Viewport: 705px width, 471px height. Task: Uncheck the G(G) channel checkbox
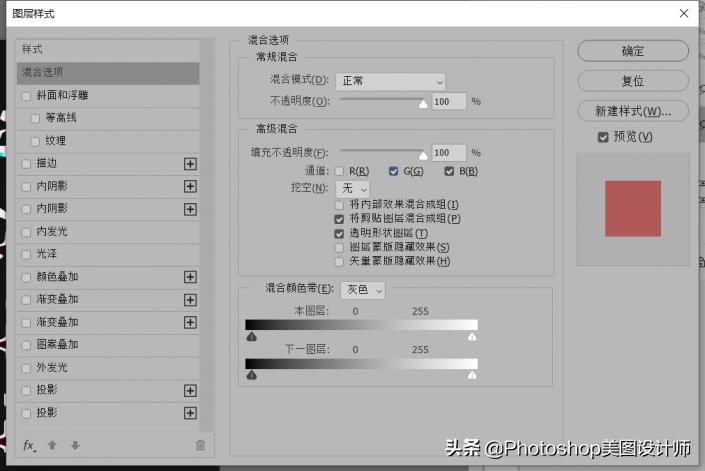coord(393,171)
